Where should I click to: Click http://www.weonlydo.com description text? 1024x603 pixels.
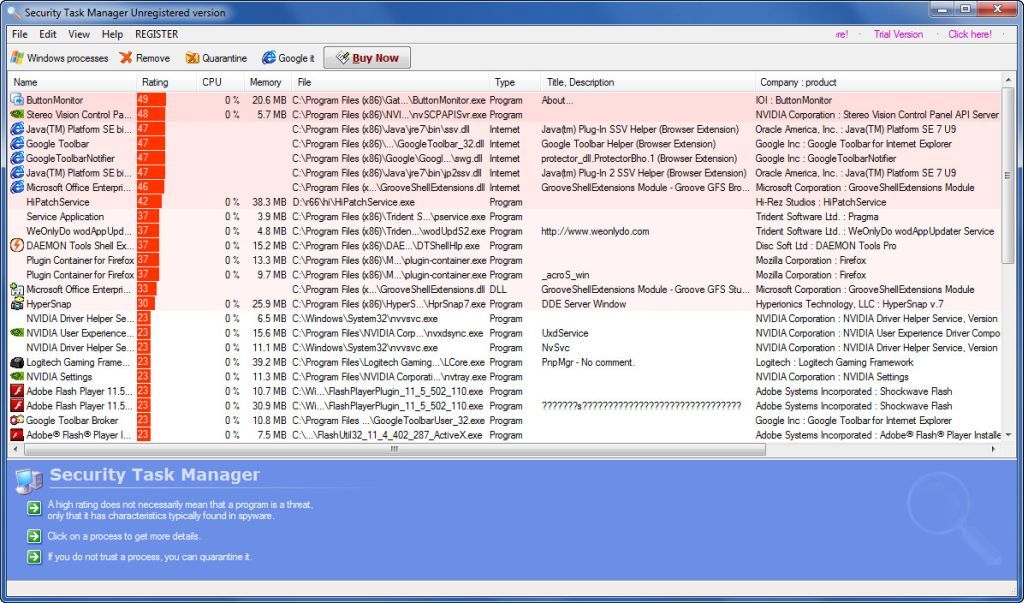click(595, 231)
